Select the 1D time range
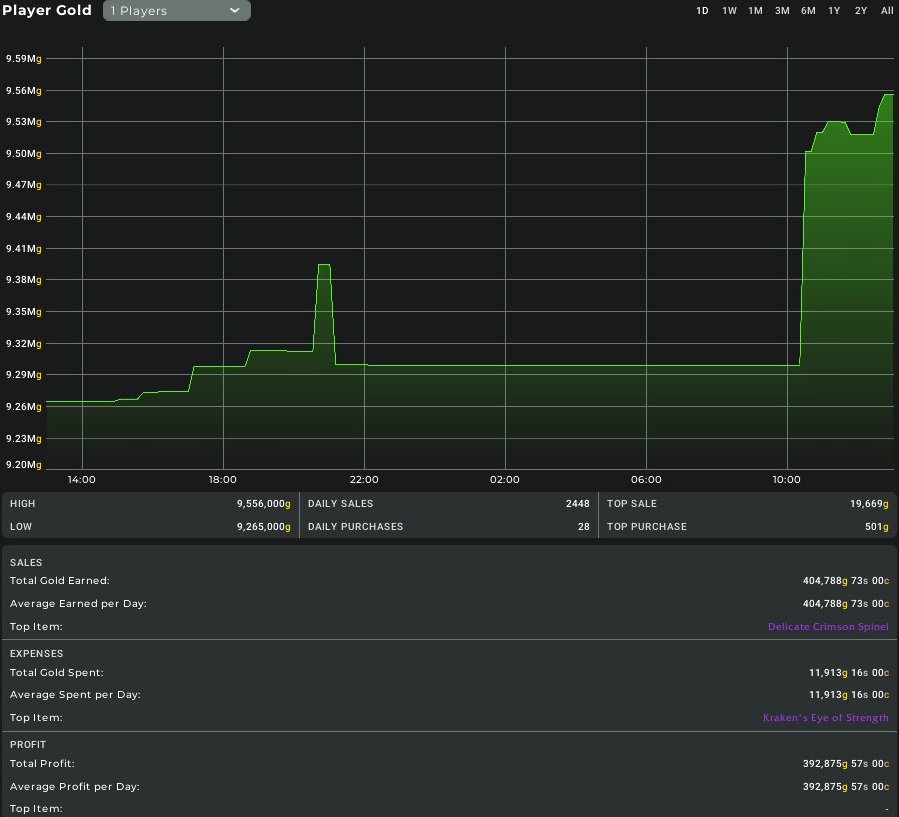This screenshot has height=817, width=899. [702, 11]
